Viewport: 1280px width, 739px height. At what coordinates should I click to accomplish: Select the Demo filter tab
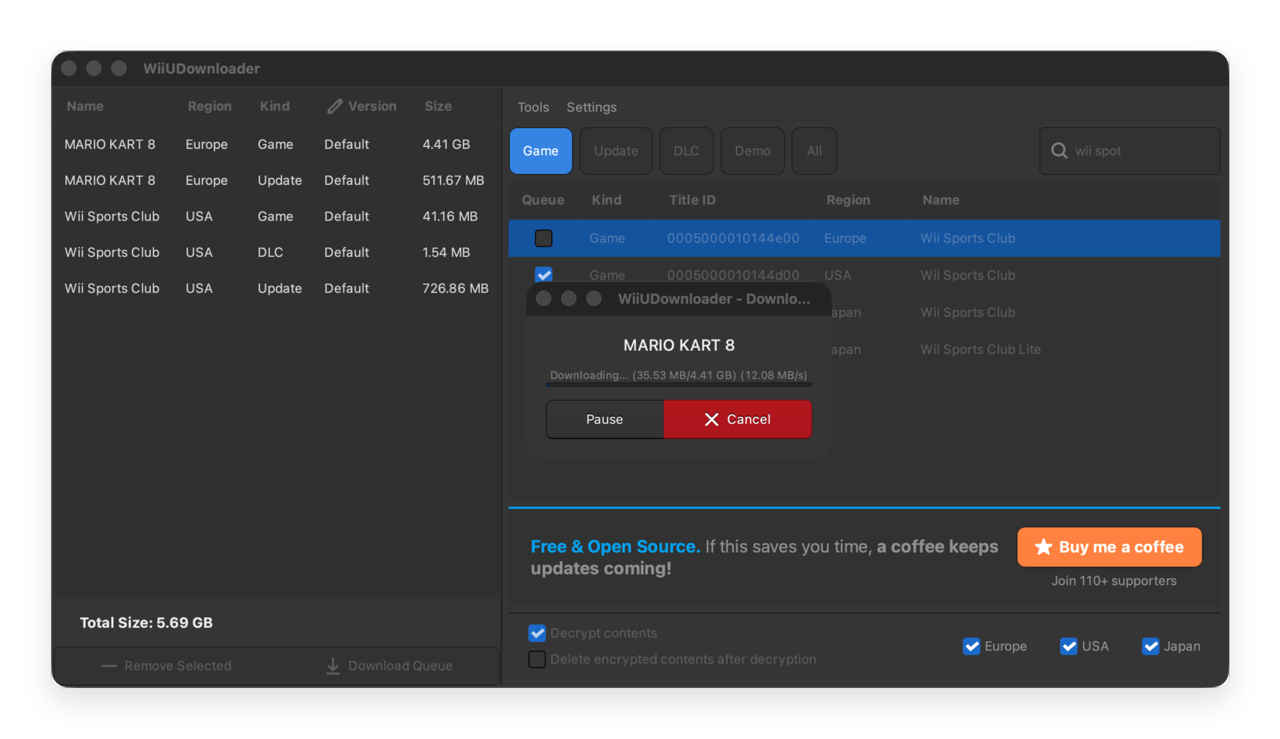752,151
